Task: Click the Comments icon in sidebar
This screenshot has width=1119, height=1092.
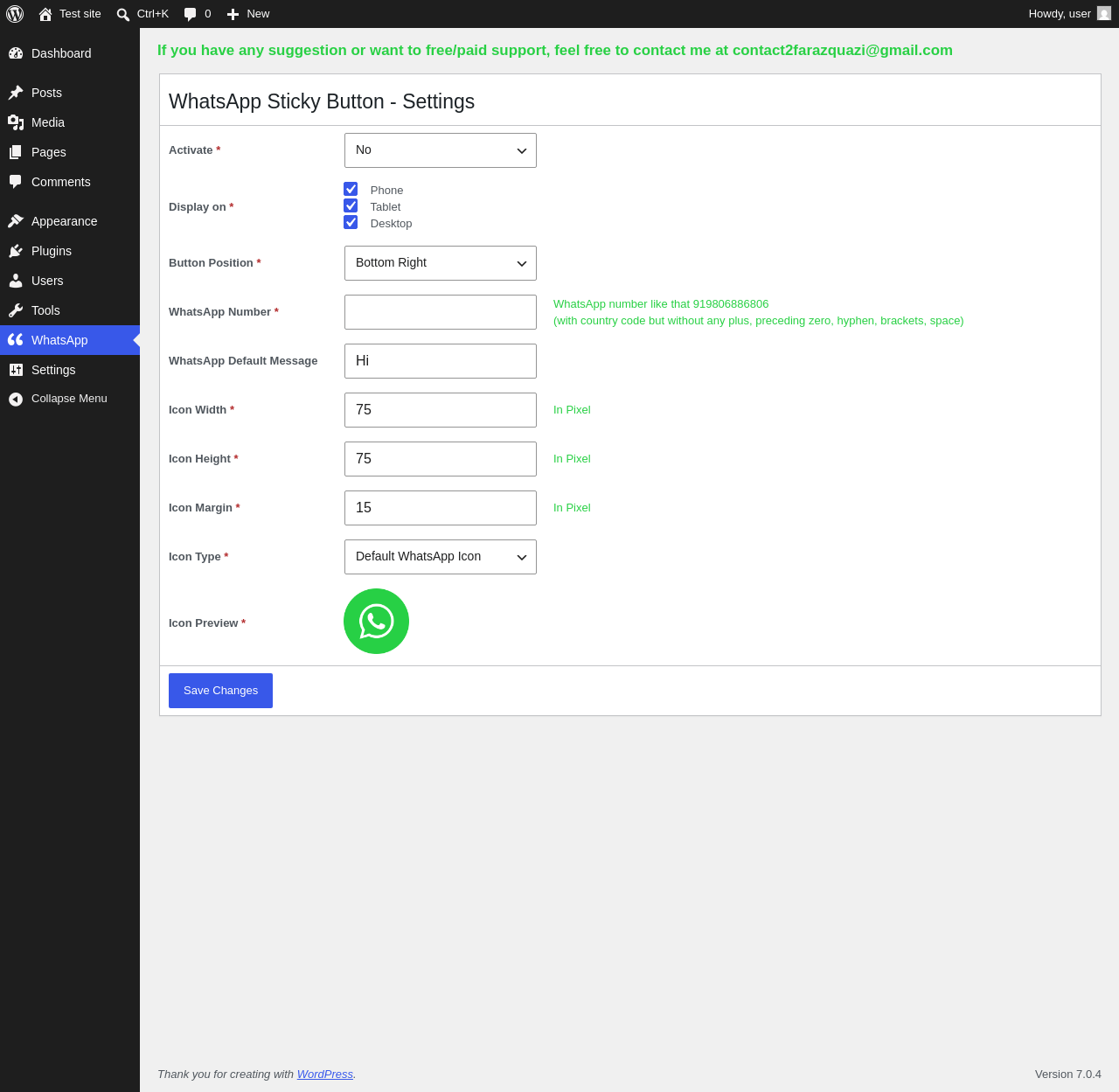Action: 16,182
